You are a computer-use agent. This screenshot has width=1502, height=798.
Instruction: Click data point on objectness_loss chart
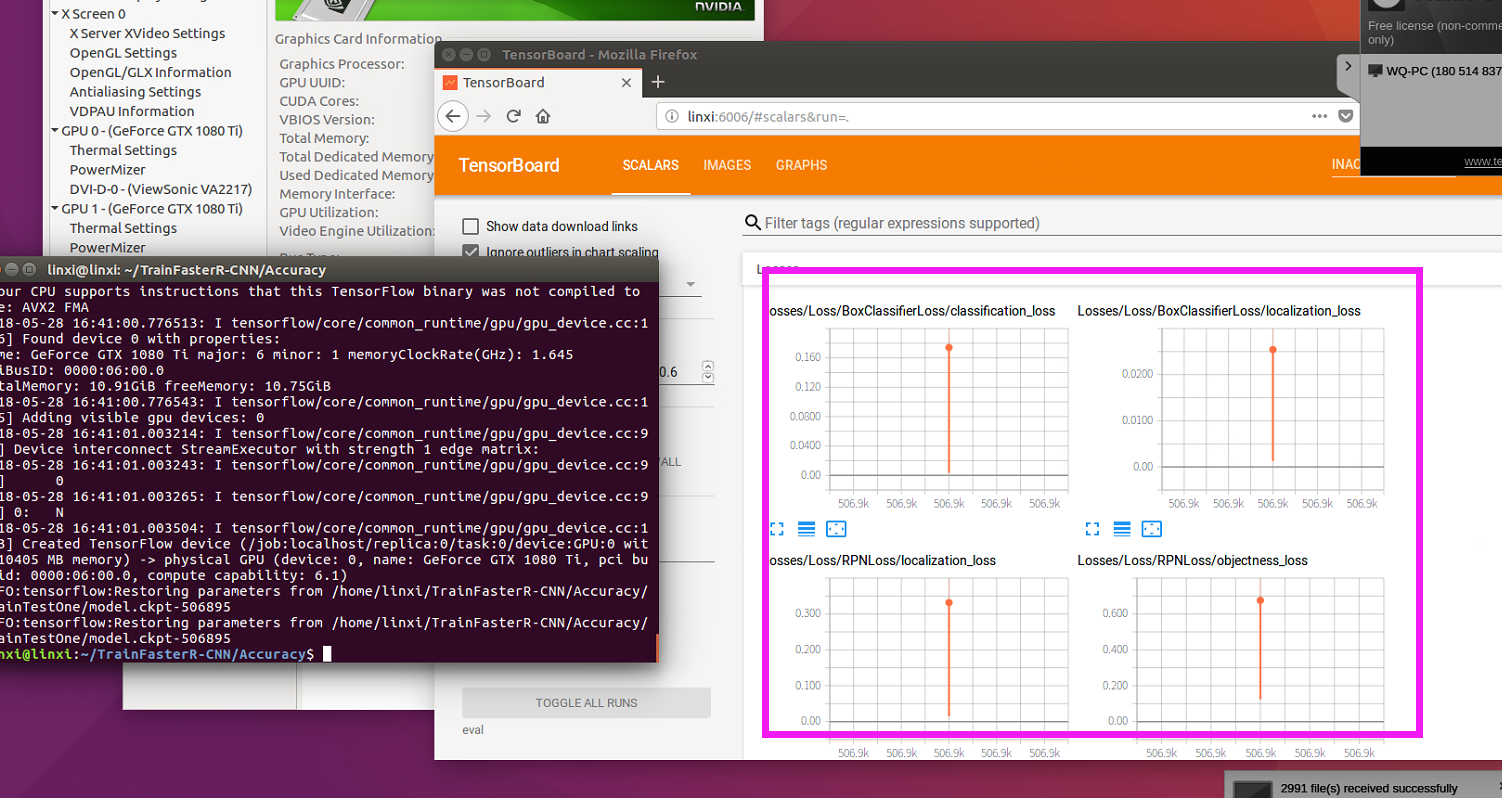pyautogui.click(x=1260, y=600)
